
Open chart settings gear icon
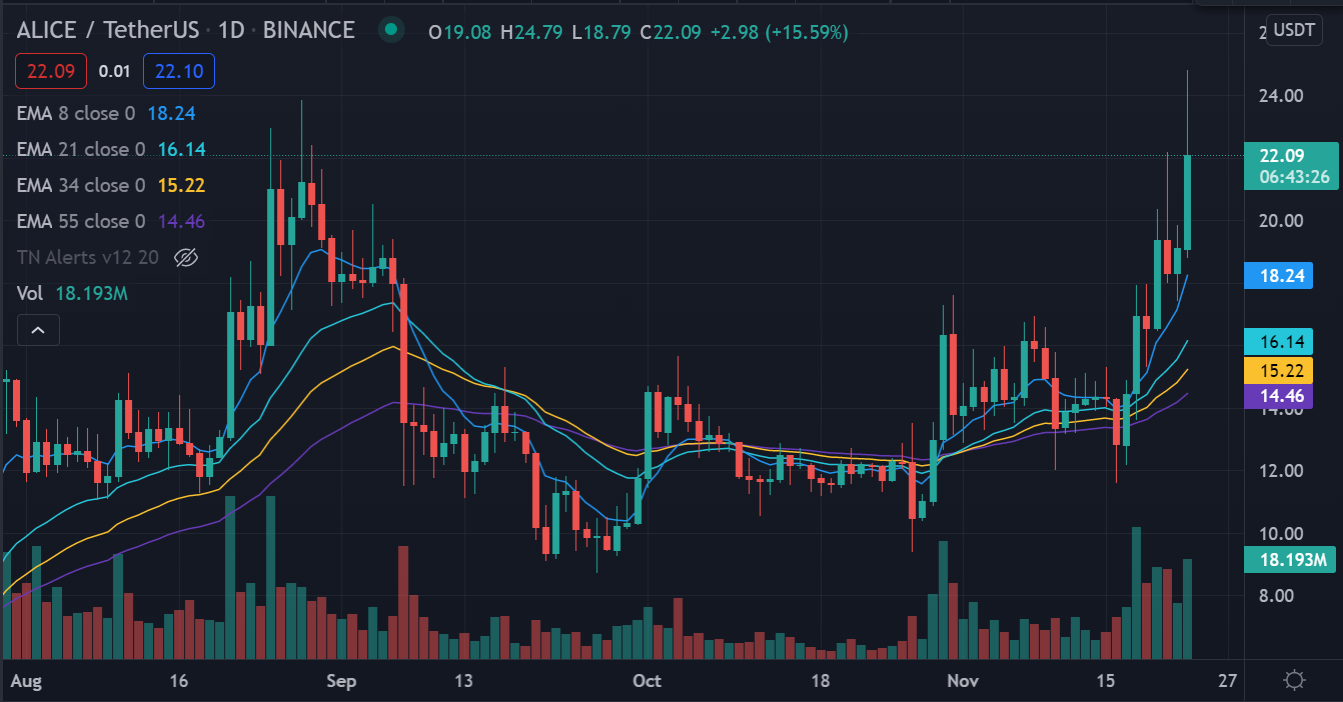[x=1294, y=681]
